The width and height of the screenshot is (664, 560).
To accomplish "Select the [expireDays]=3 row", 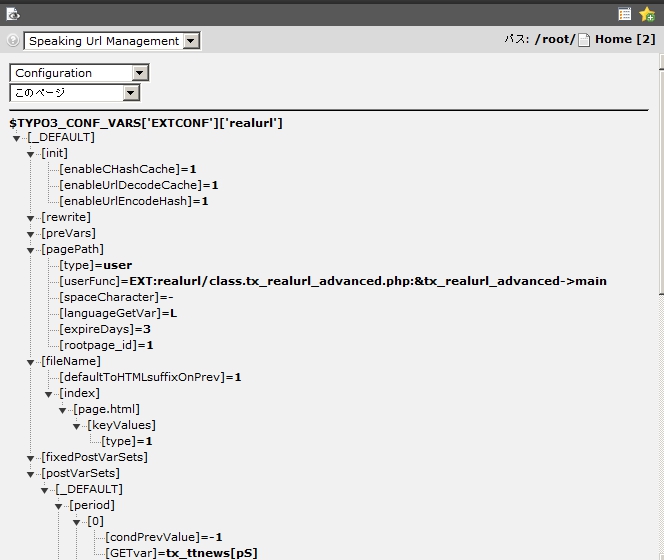I will pos(105,329).
